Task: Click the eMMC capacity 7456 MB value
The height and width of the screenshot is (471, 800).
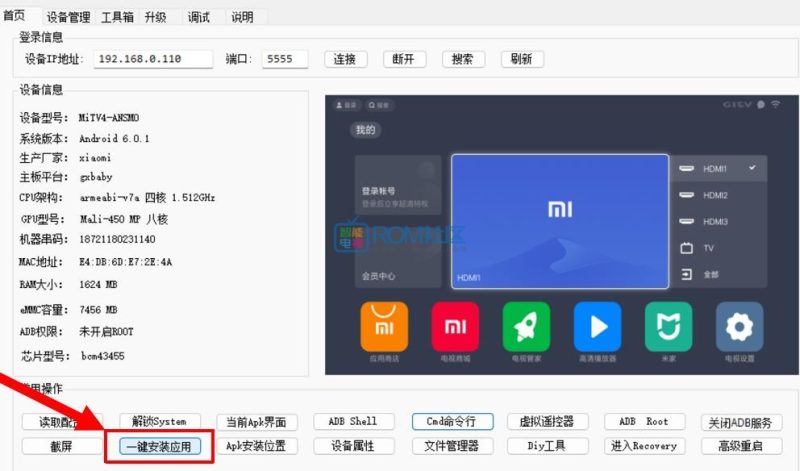Action: (x=98, y=310)
